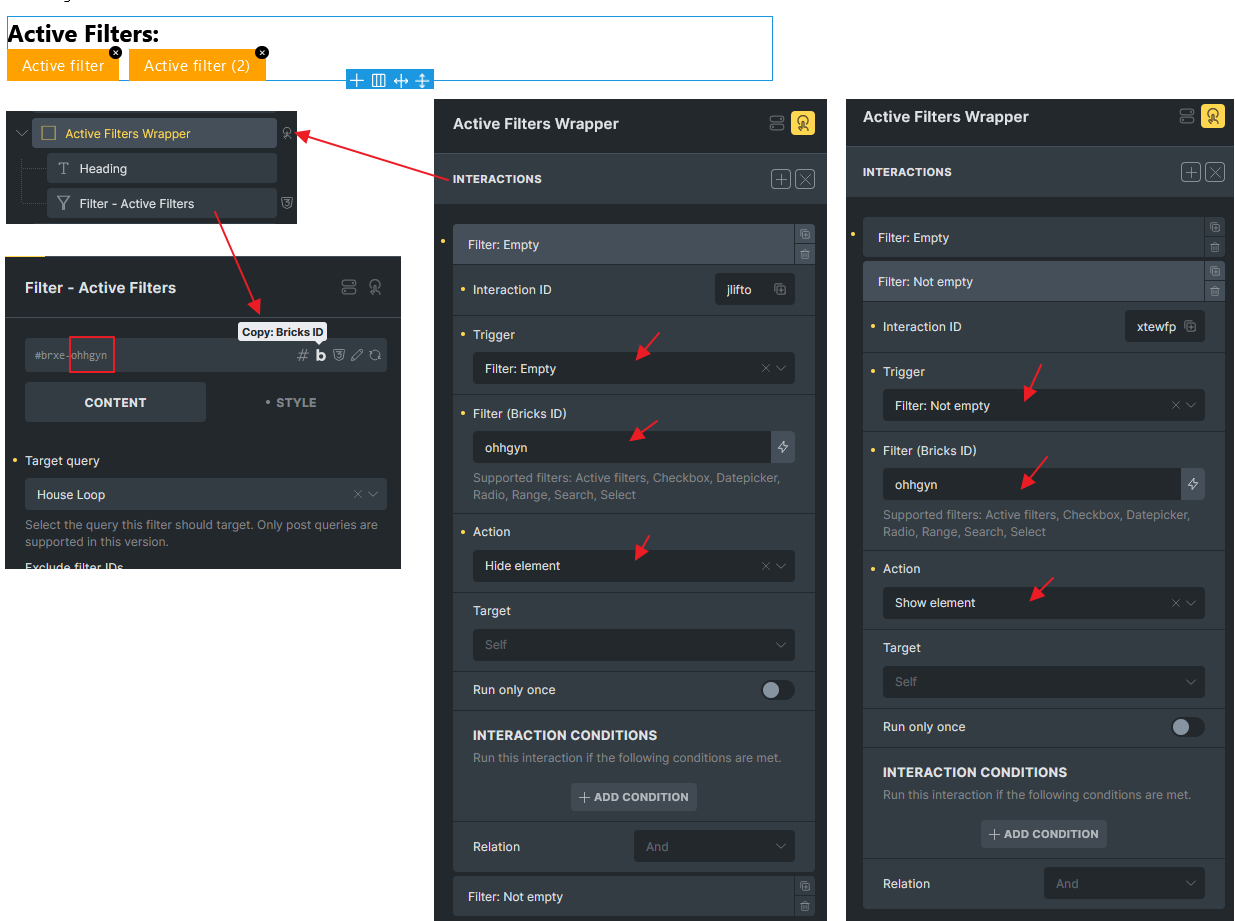The width and height of the screenshot is (1235, 921).
Task: Copy the interaction ID jlifto
Action: click(x=780, y=290)
